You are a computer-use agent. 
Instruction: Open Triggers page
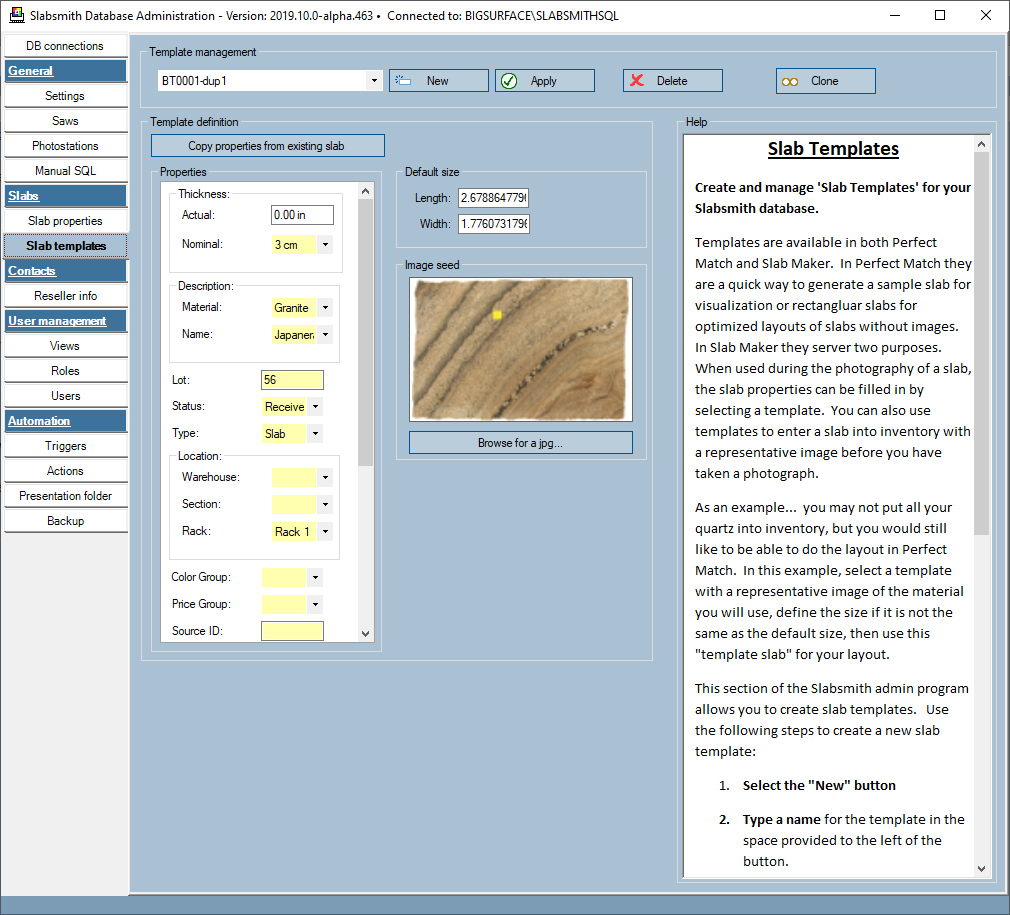click(65, 446)
